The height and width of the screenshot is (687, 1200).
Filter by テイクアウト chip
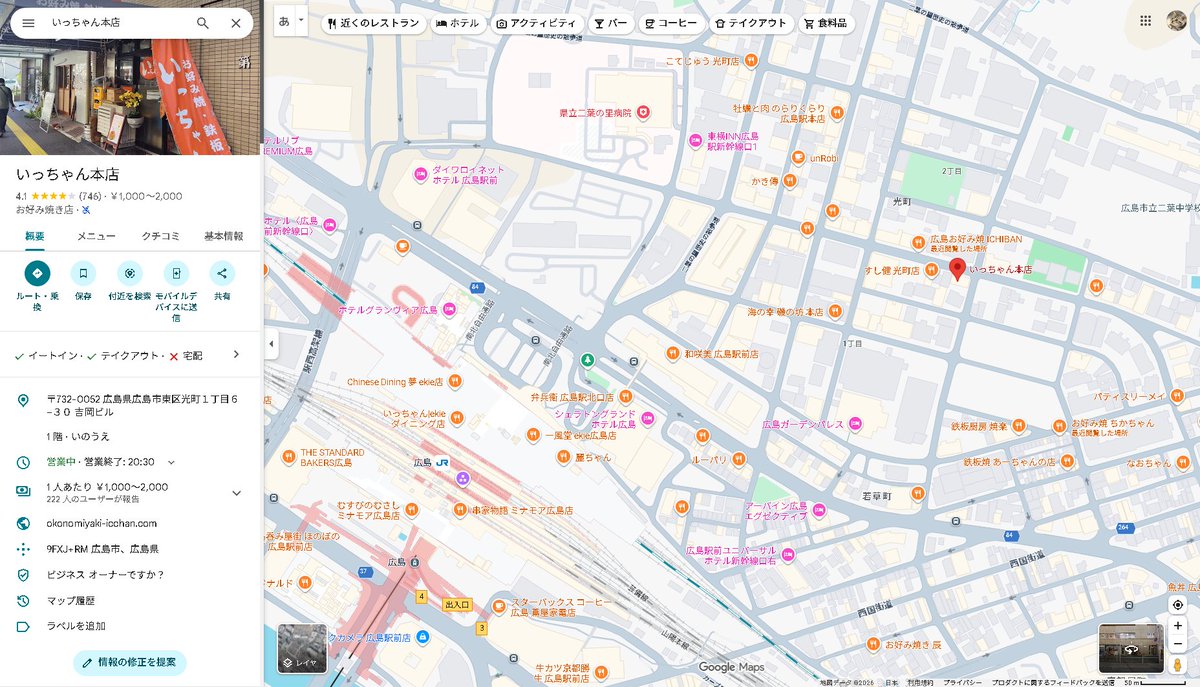751,23
